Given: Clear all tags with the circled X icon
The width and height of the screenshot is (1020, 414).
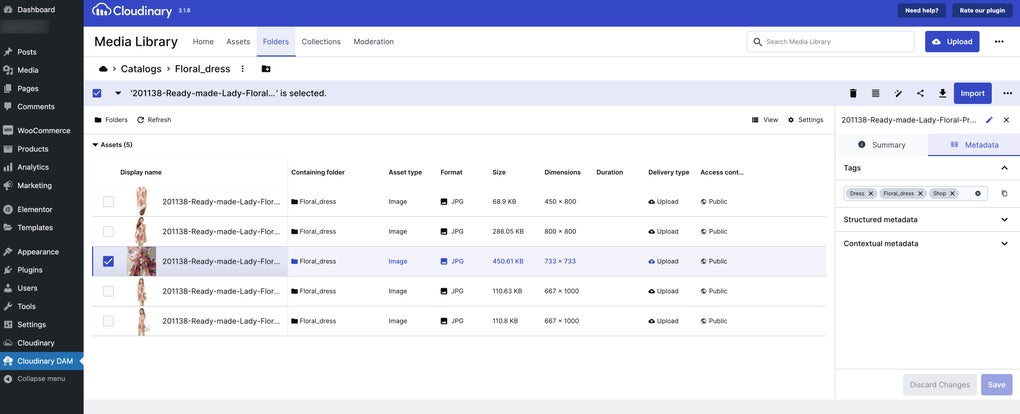Looking at the screenshot, I should click(978, 193).
